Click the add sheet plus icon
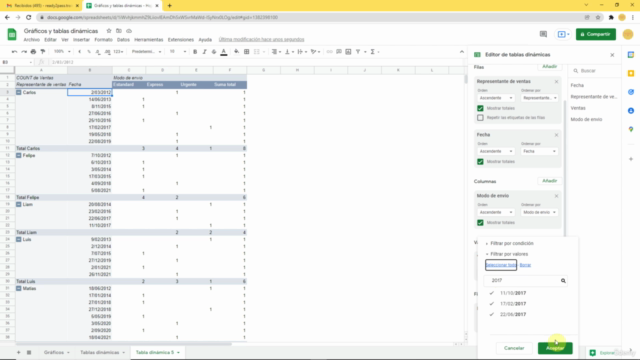This screenshot has height=360, width=640. click(18, 352)
